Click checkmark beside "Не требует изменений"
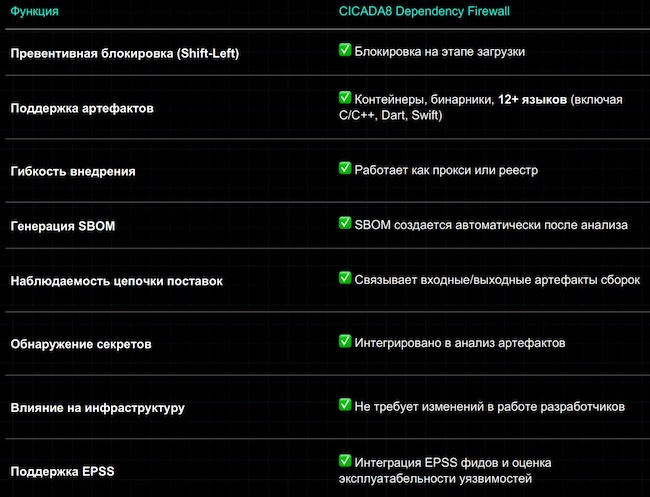 [x=345, y=406]
